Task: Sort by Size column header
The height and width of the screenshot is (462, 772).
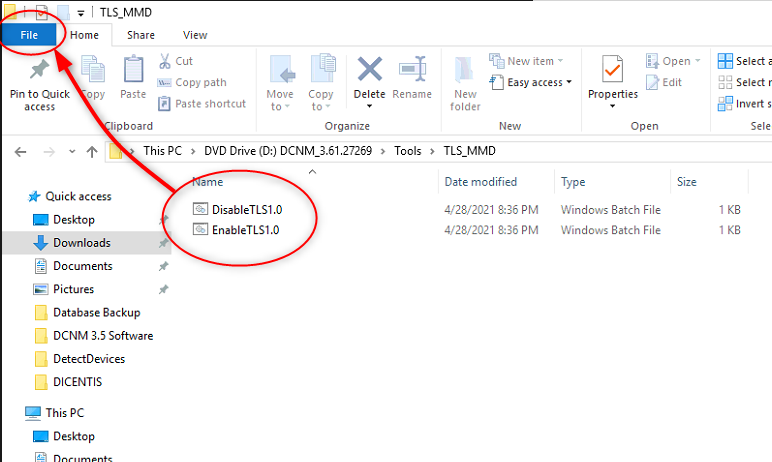Action: point(686,182)
